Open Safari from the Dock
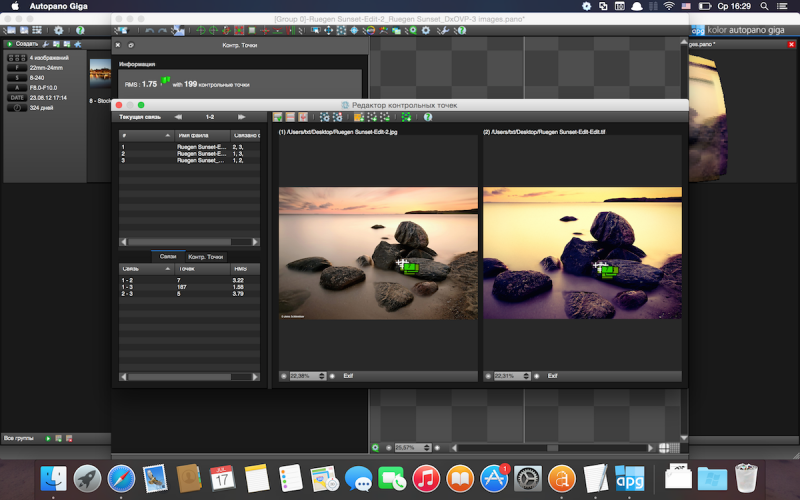 click(121, 478)
